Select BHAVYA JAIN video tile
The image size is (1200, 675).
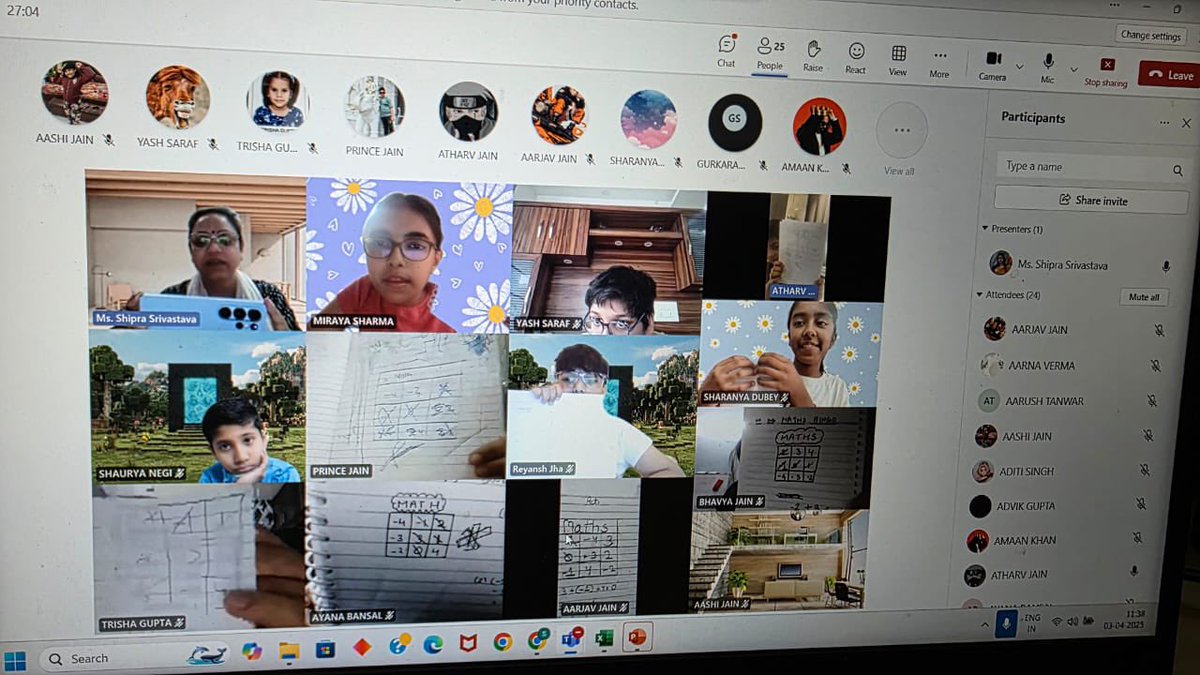785,458
